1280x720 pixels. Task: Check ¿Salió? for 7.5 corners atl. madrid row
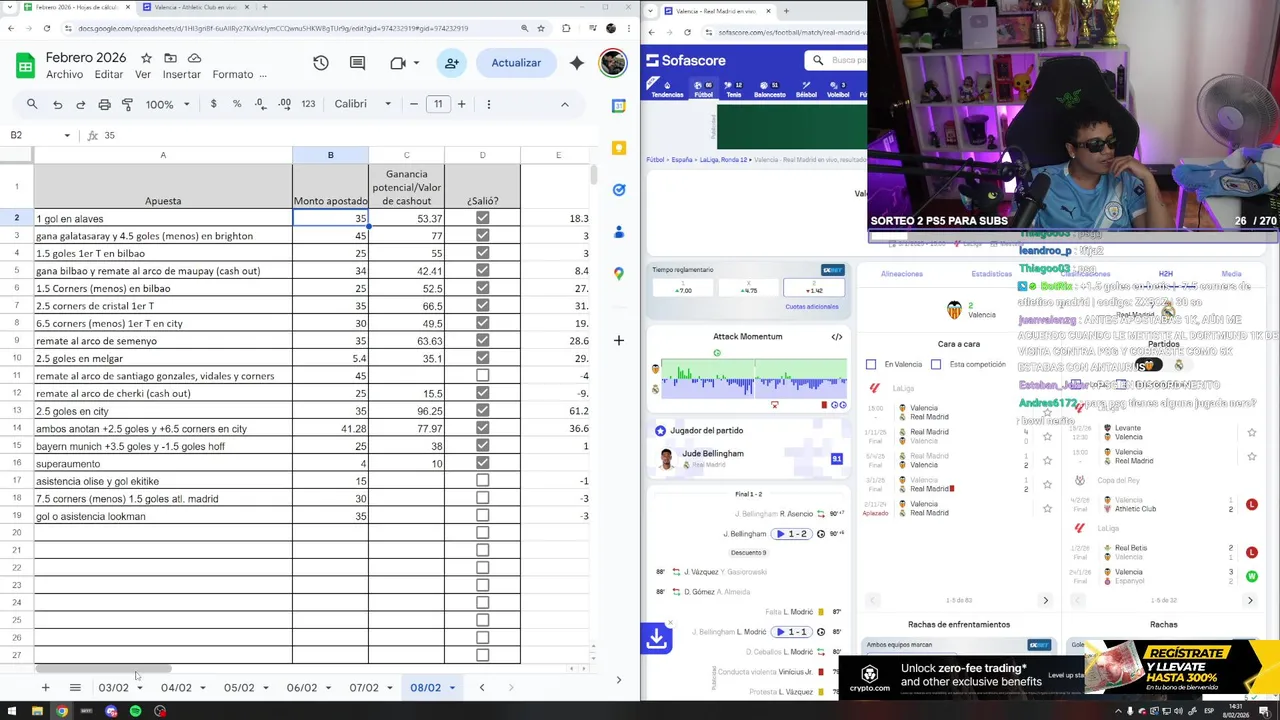click(482, 498)
